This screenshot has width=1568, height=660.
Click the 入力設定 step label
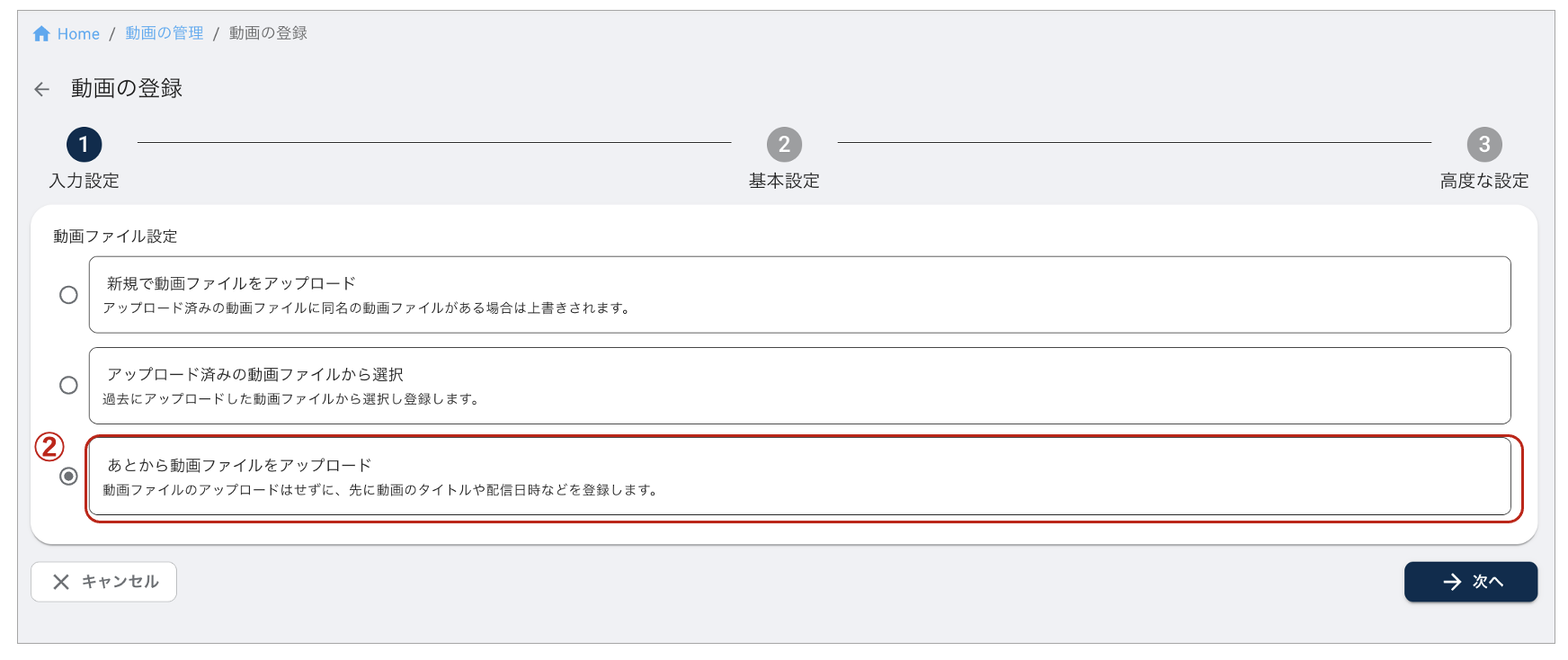click(84, 181)
